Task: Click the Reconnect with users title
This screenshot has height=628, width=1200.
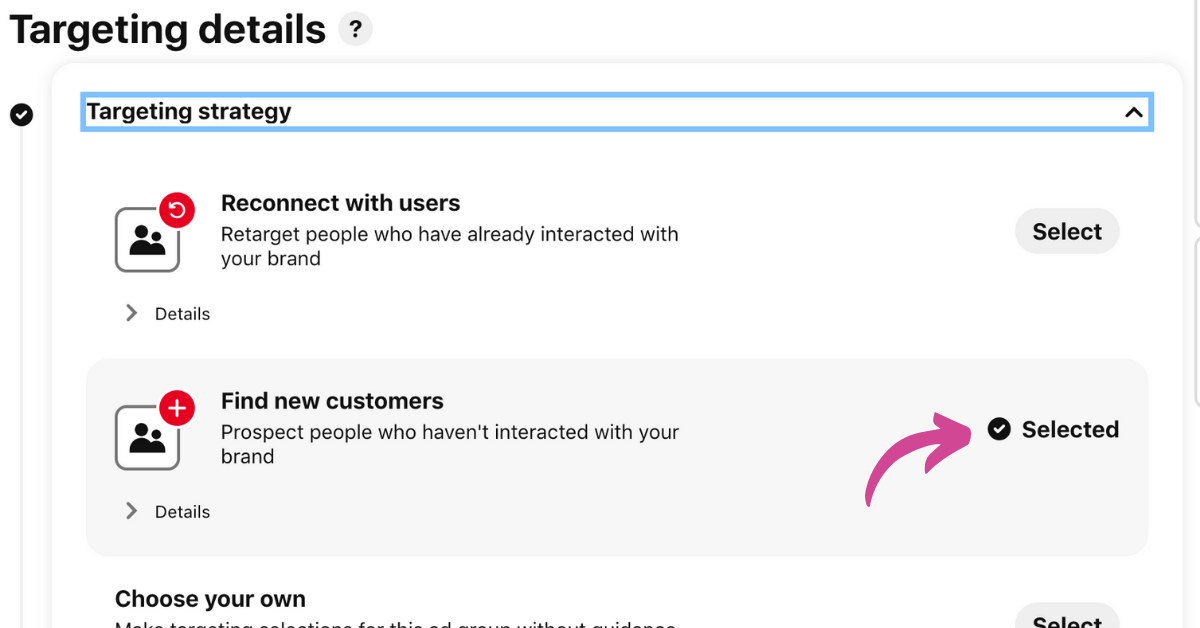Action: (x=341, y=203)
